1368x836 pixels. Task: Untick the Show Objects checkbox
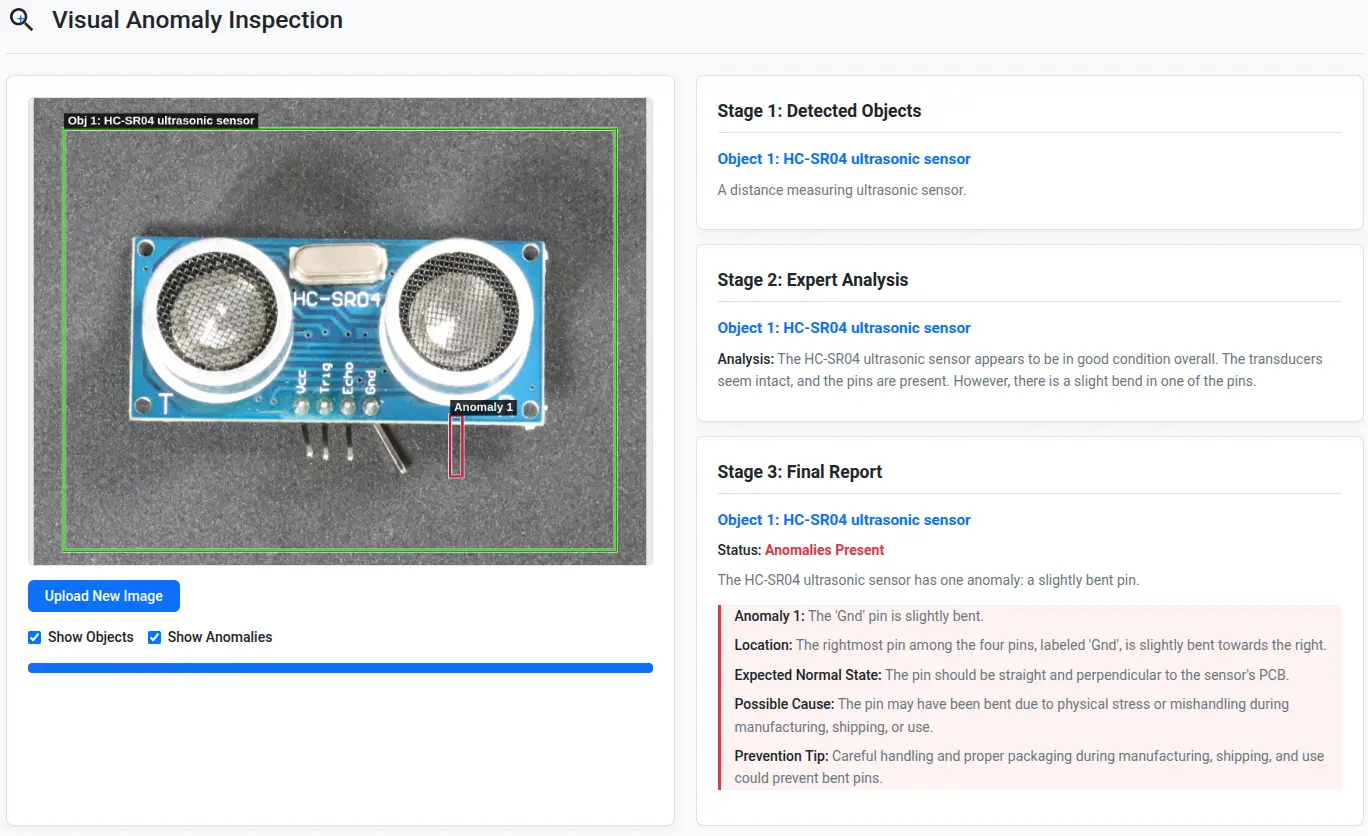[x=35, y=637]
